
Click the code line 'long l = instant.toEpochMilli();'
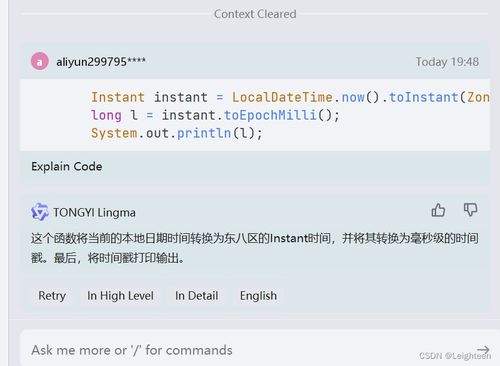[215, 115]
